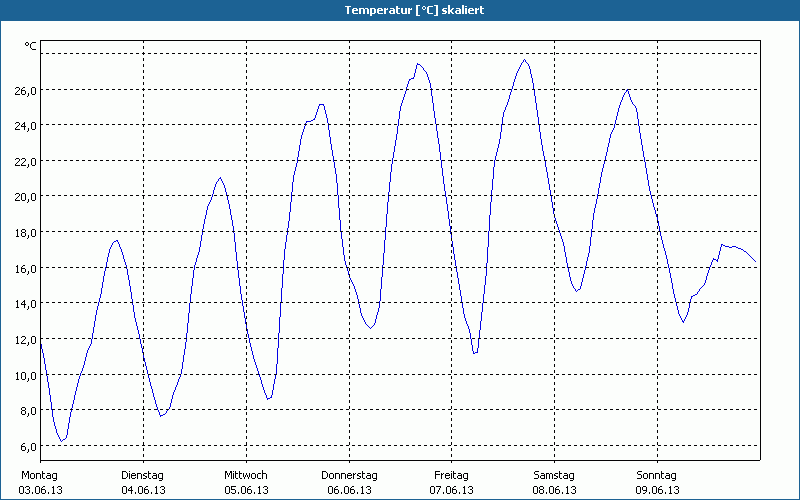Image resolution: width=800 pixels, height=500 pixels.
Task: Select the Sonntag 09.06.13 date label
Action: point(657,483)
